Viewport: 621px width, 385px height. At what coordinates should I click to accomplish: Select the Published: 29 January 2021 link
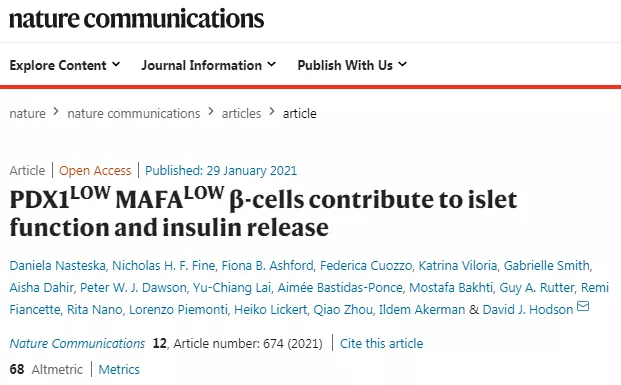[x=221, y=171]
